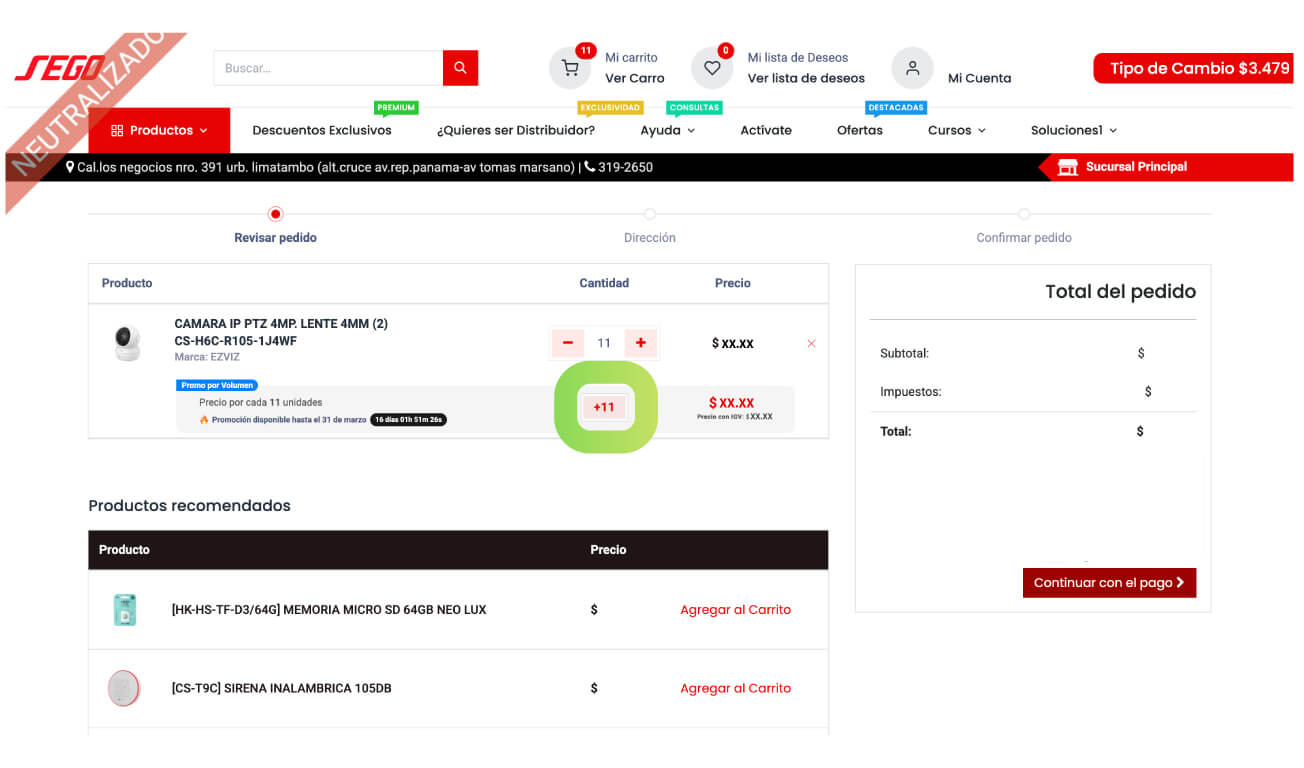The image size is (1304, 768).
Task: Click the Sucursal Principal store icon
Action: [1067, 167]
